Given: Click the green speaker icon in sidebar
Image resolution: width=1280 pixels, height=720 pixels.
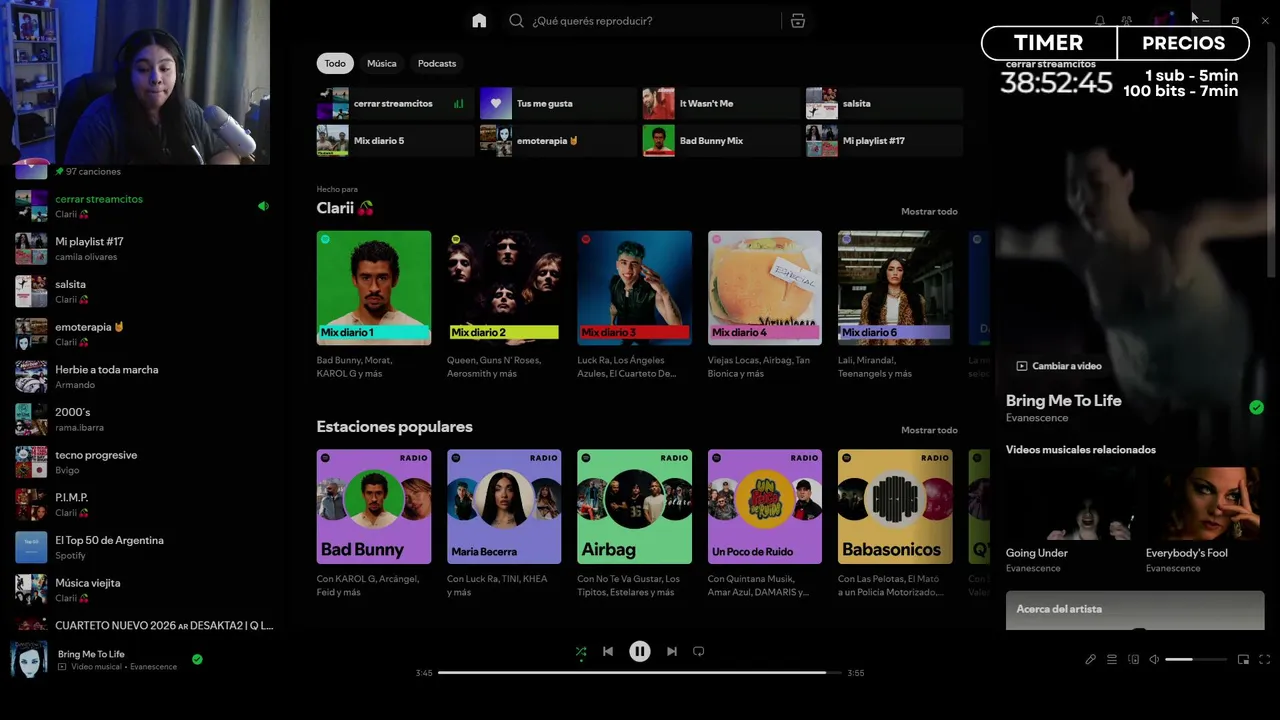Looking at the screenshot, I should pos(263,206).
